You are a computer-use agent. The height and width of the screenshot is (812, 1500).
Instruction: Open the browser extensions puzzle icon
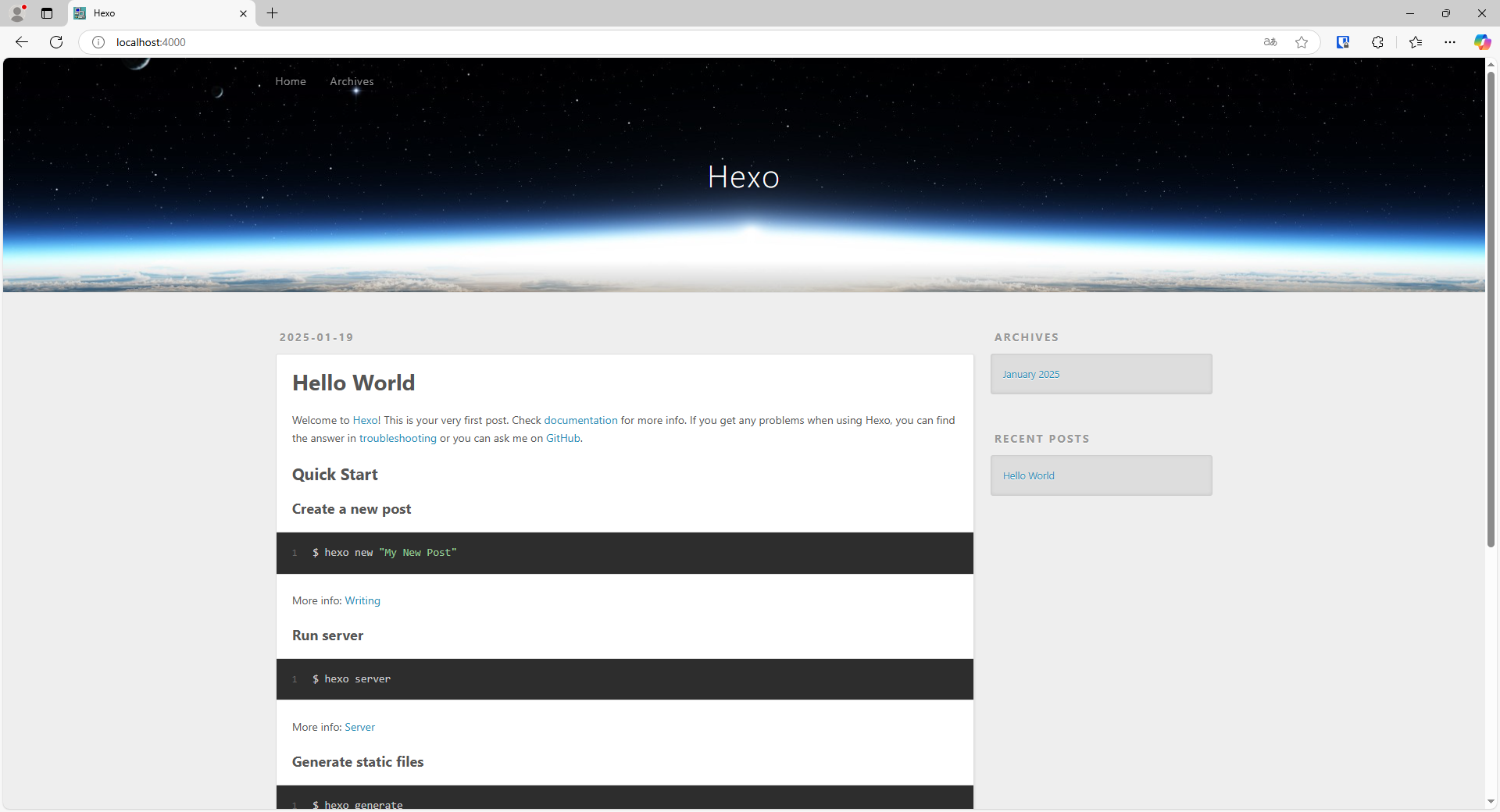pos(1377,42)
